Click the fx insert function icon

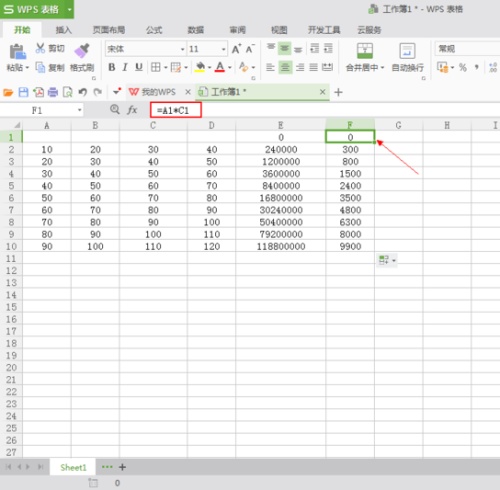click(x=132, y=110)
